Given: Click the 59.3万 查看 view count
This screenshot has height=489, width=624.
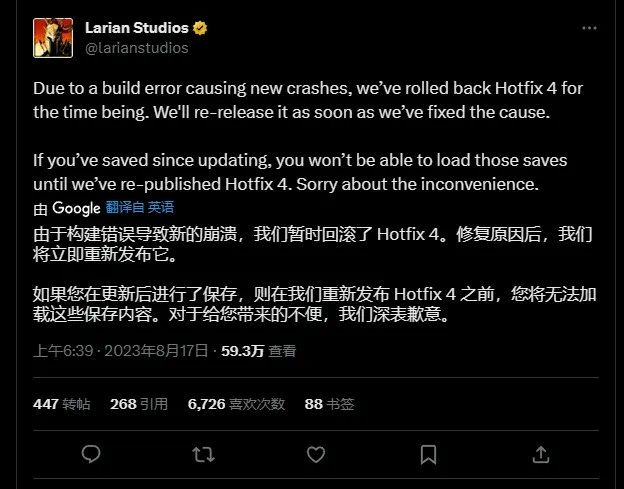Looking at the screenshot, I should [259, 351].
